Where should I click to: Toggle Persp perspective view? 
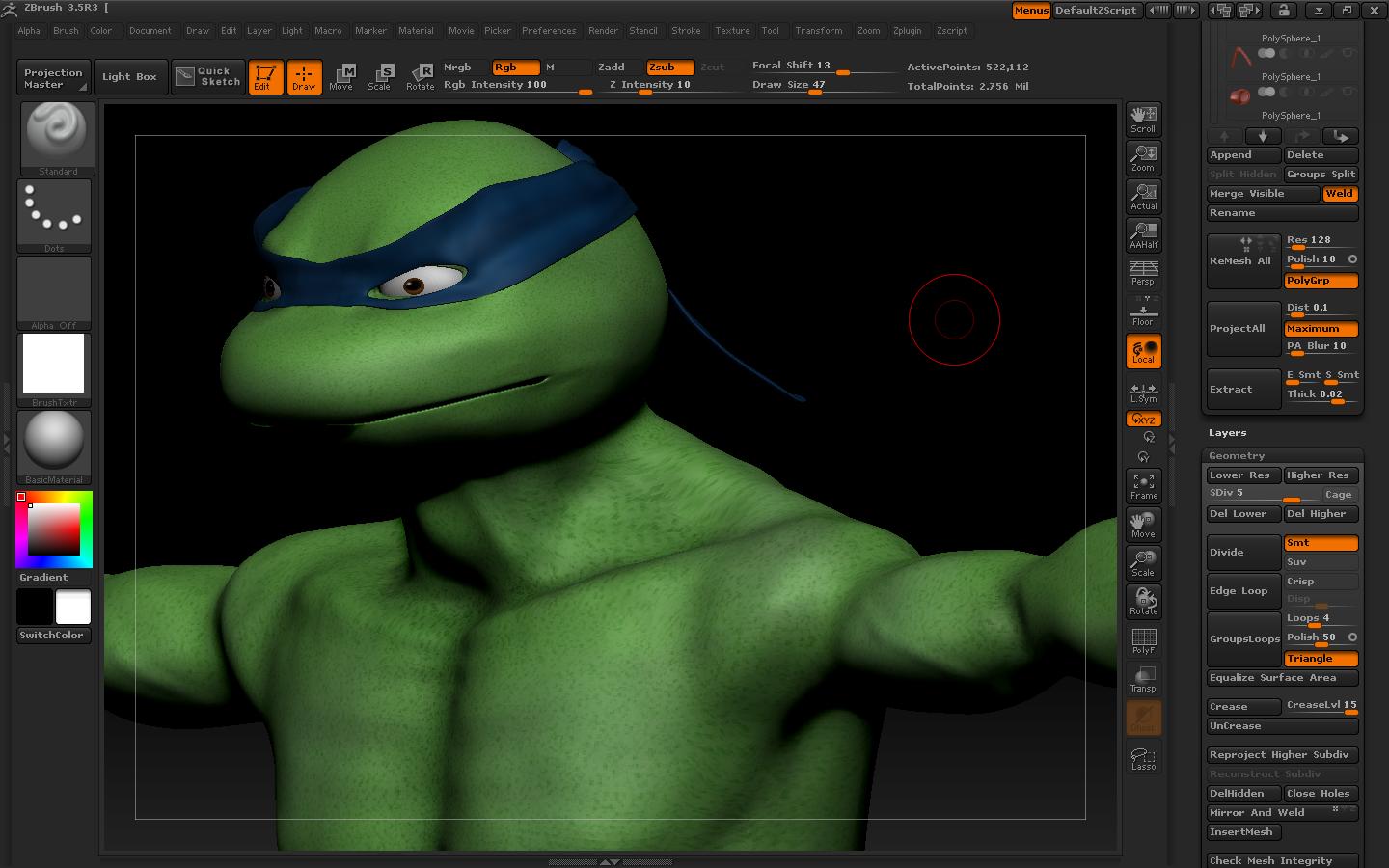point(1143,273)
